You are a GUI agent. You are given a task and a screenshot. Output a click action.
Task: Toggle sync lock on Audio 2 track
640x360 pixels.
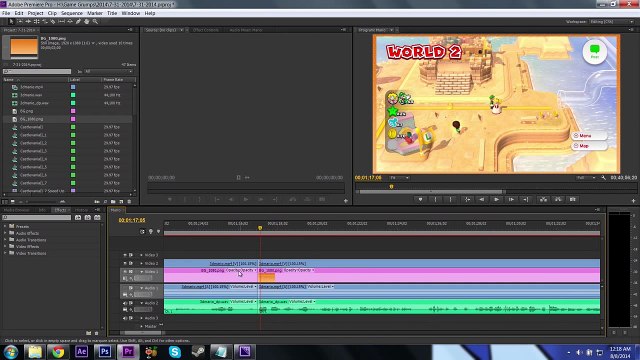(x=131, y=303)
